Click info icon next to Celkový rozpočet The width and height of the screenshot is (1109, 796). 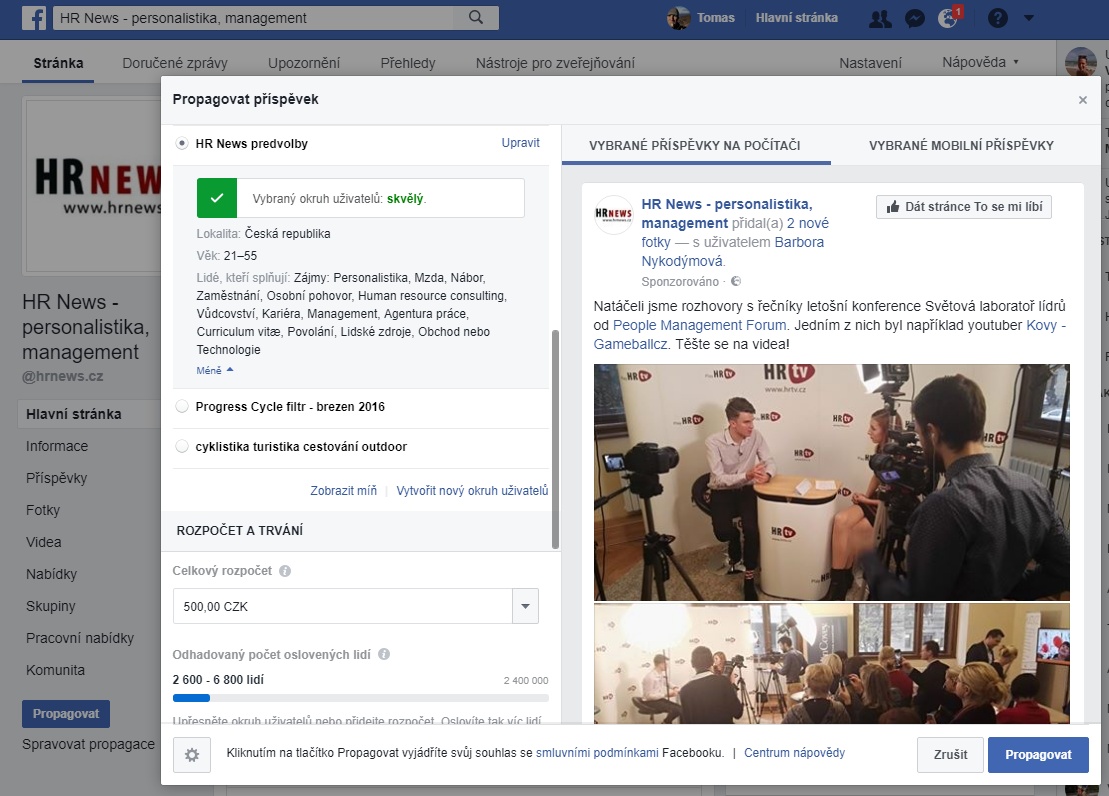pyautogui.click(x=285, y=571)
